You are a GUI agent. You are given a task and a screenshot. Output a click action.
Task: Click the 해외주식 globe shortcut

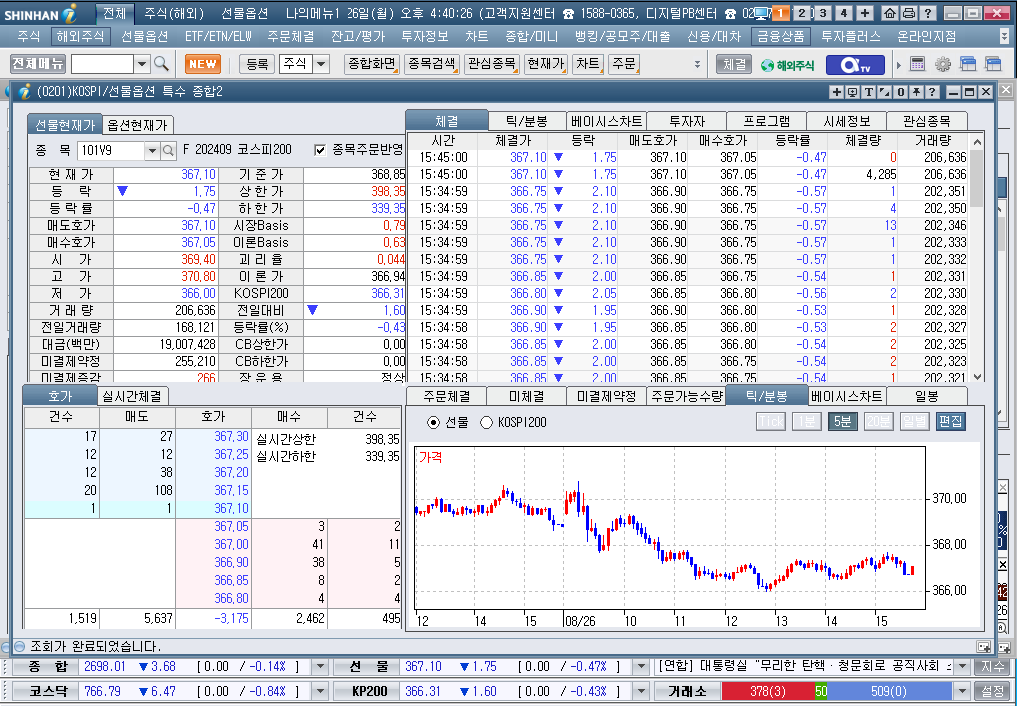point(787,64)
